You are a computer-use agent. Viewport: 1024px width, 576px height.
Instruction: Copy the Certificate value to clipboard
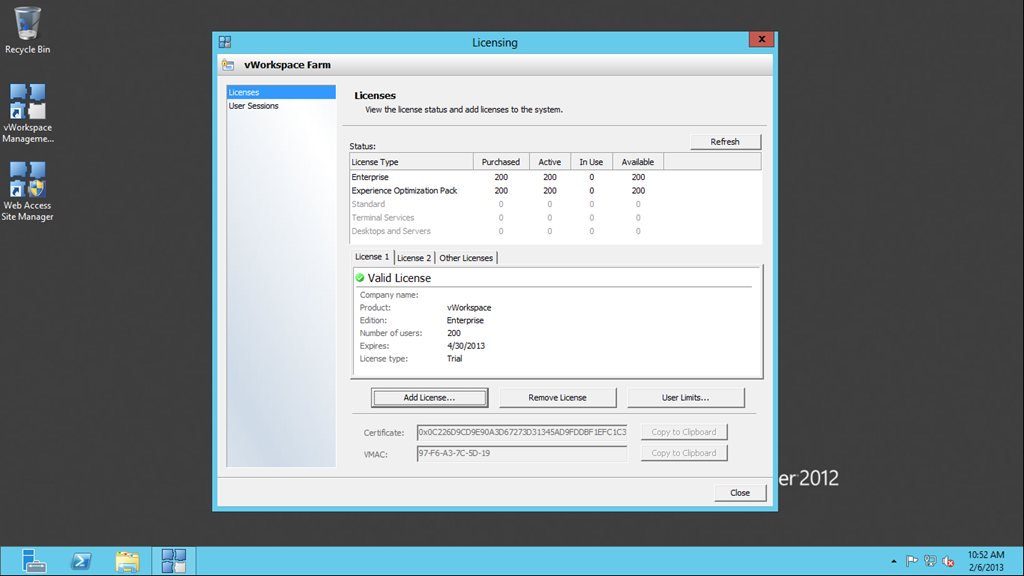(x=684, y=432)
